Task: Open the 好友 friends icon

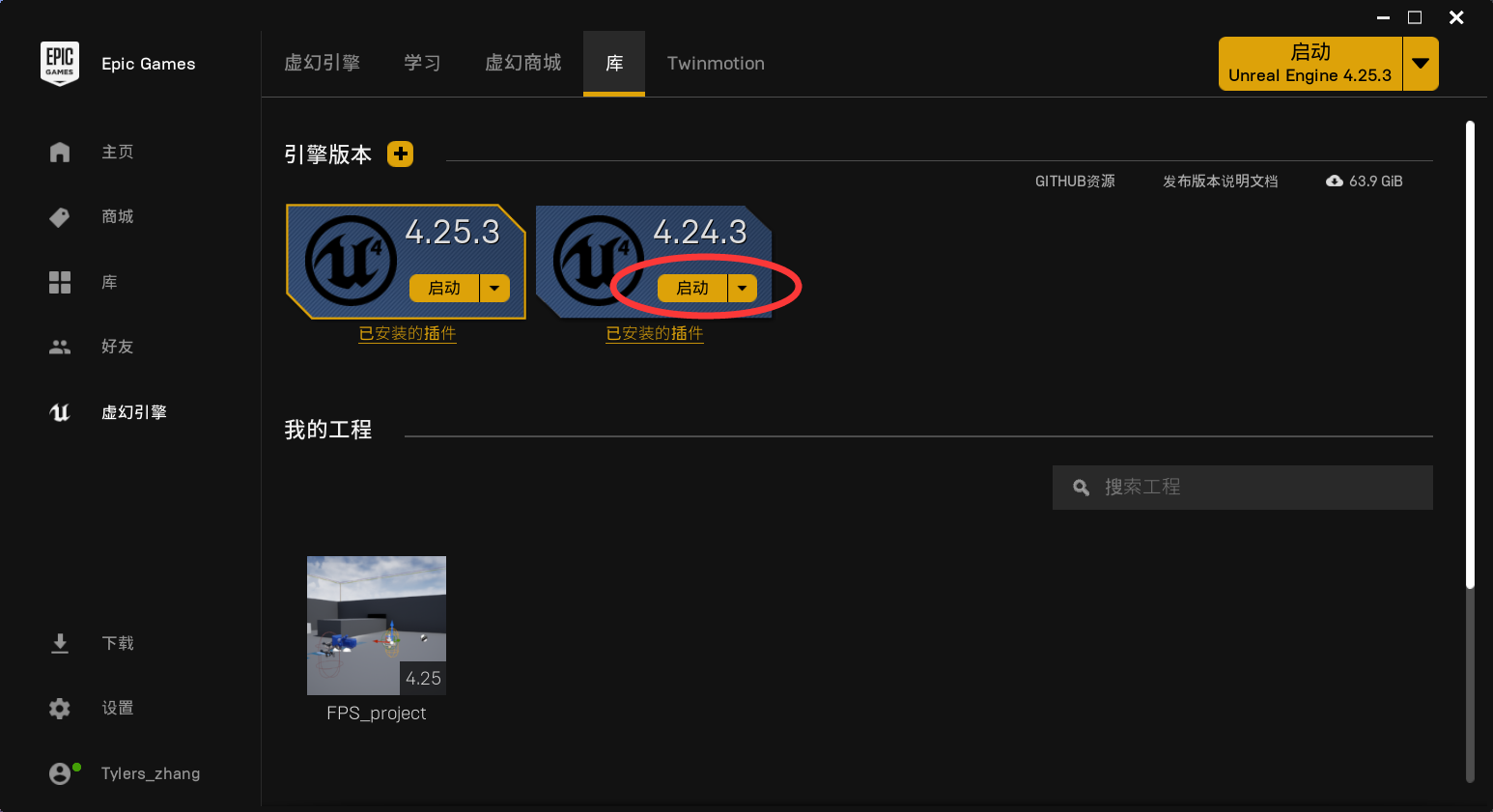Action: coord(60,347)
